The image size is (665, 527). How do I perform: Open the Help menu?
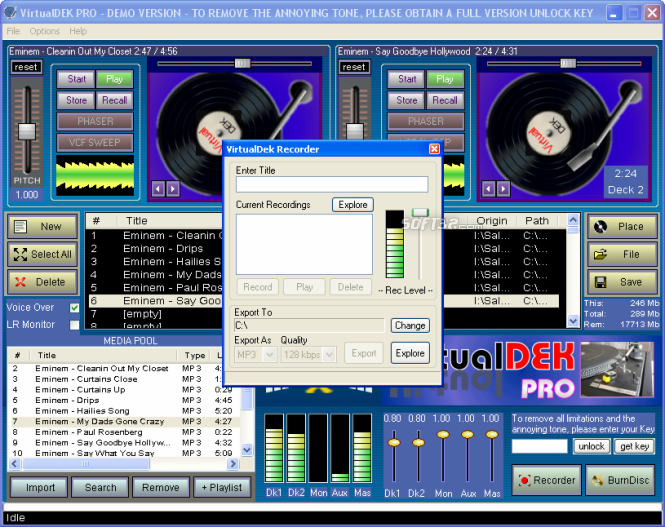[x=78, y=31]
